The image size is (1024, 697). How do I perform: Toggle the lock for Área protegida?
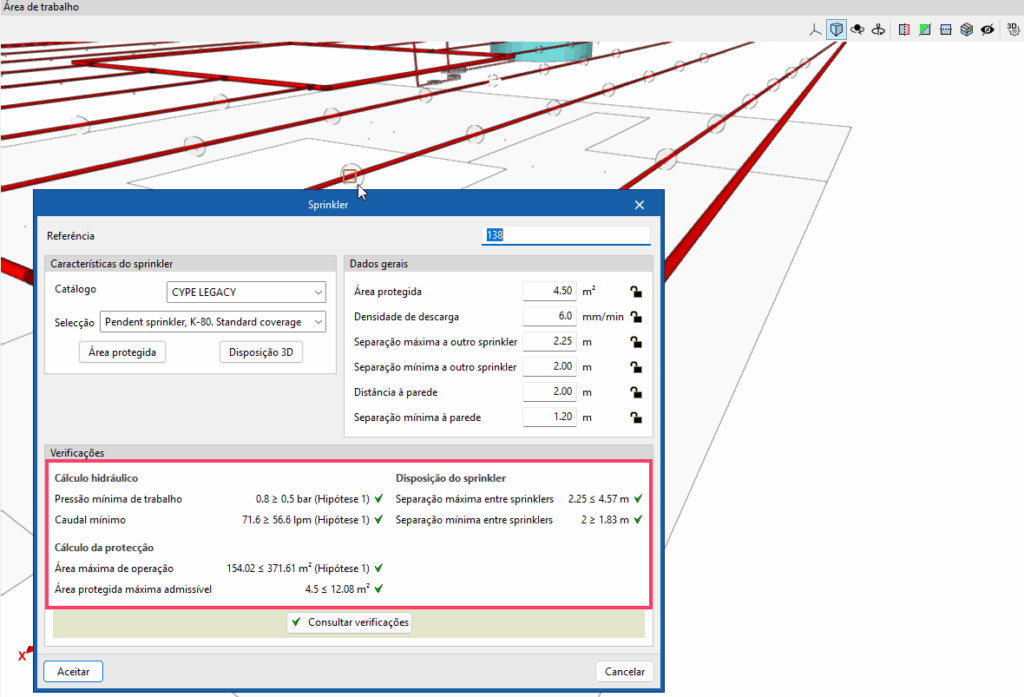point(635,291)
